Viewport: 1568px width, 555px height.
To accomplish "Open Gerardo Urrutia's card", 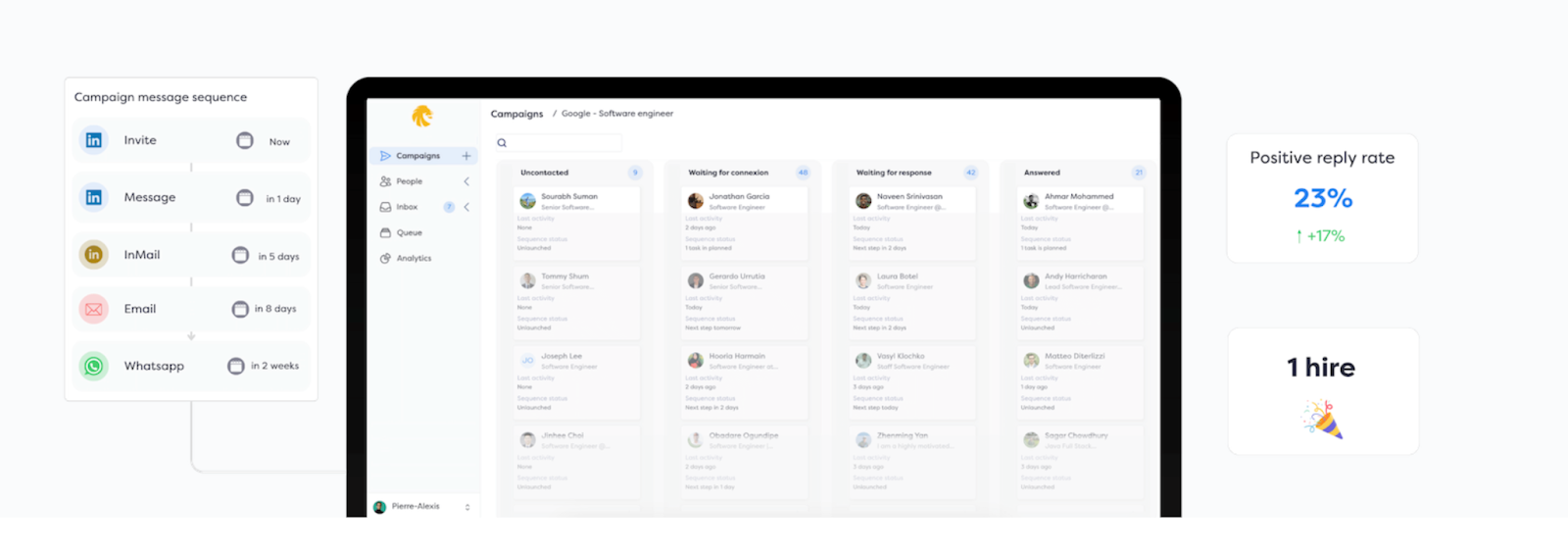I will 745,302.
